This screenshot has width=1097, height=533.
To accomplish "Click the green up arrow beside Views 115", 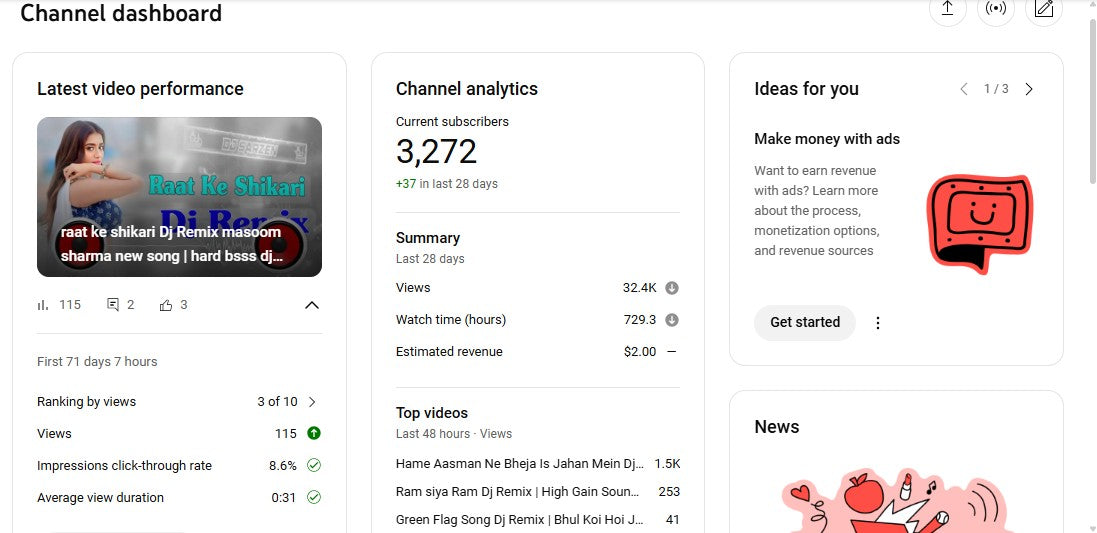I will click(314, 433).
